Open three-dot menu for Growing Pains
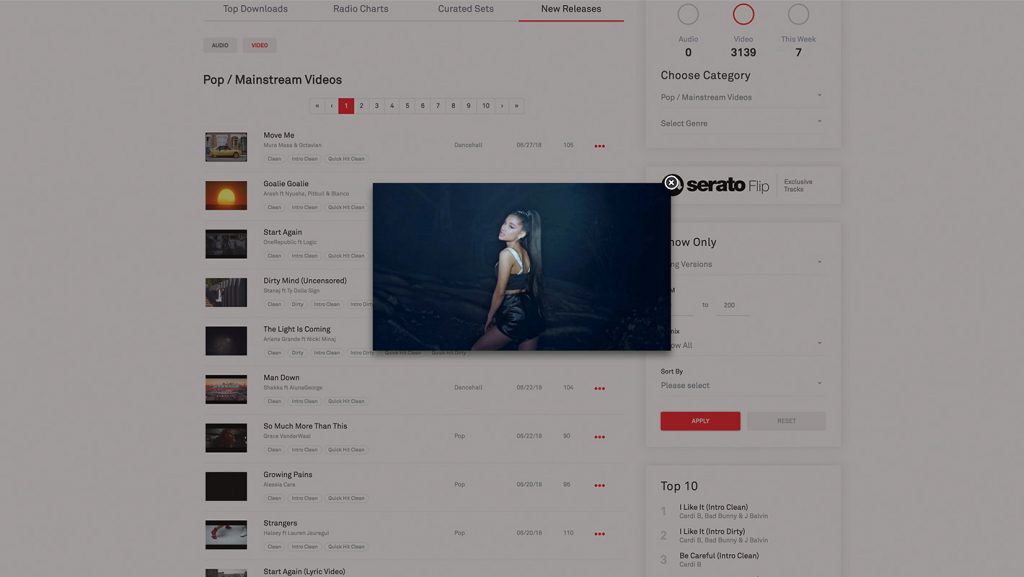1024x577 pixels. (599, 485)
